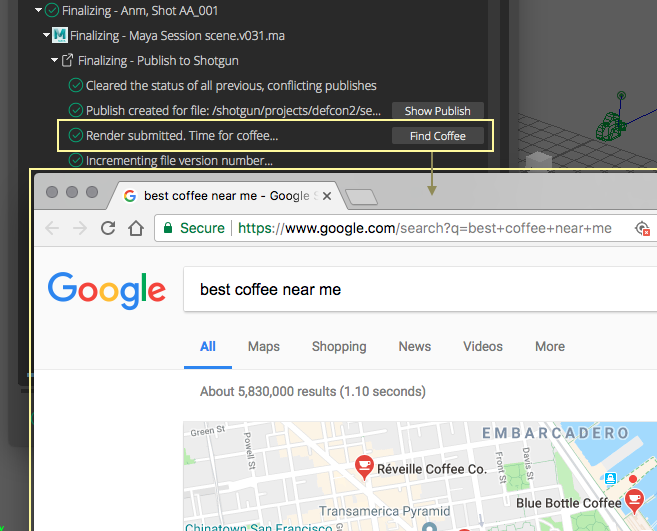
Task: Click the Find Coffee button
Action: [x=437, y=136]
